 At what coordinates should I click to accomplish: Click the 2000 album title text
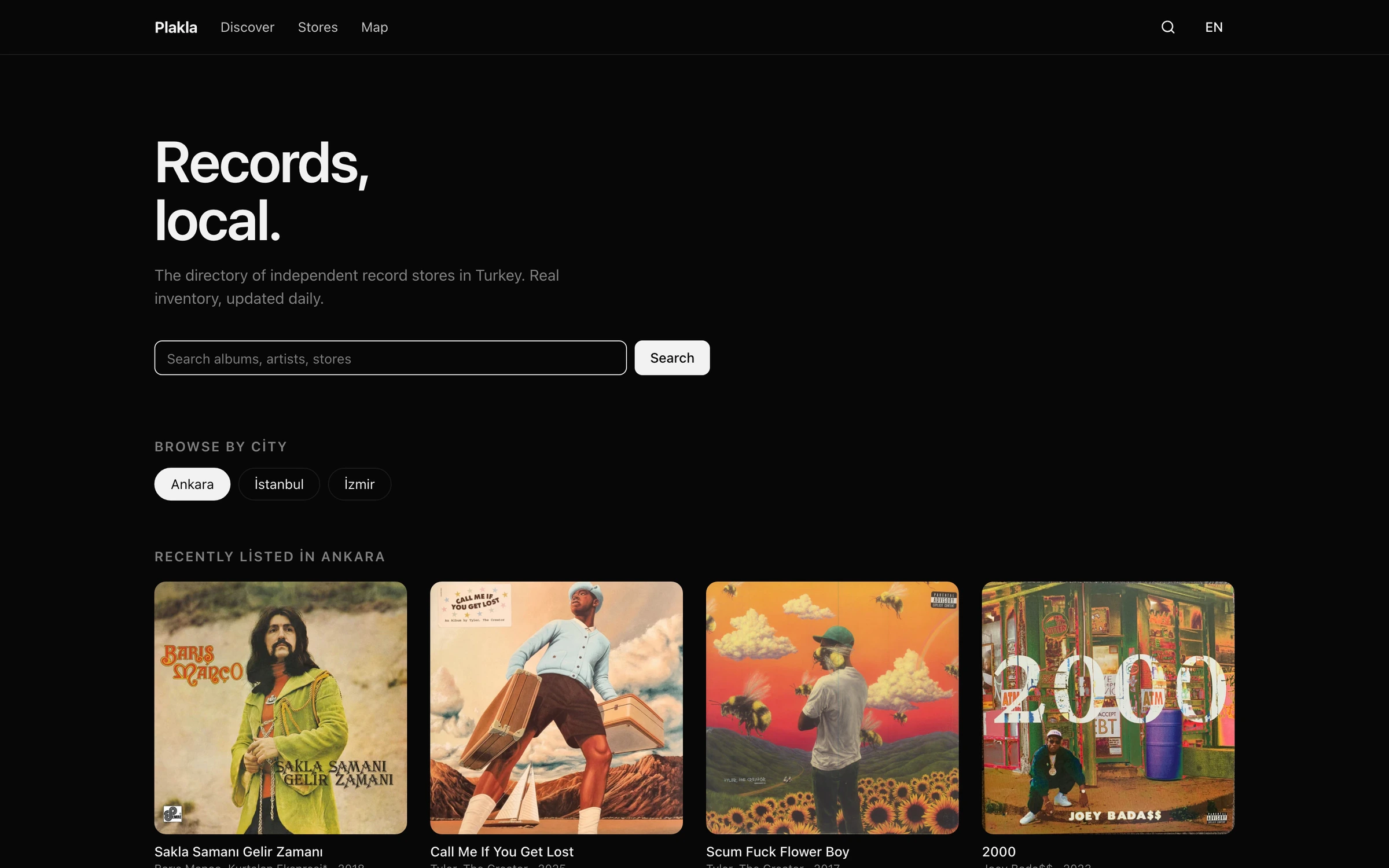tap(999, 851)
